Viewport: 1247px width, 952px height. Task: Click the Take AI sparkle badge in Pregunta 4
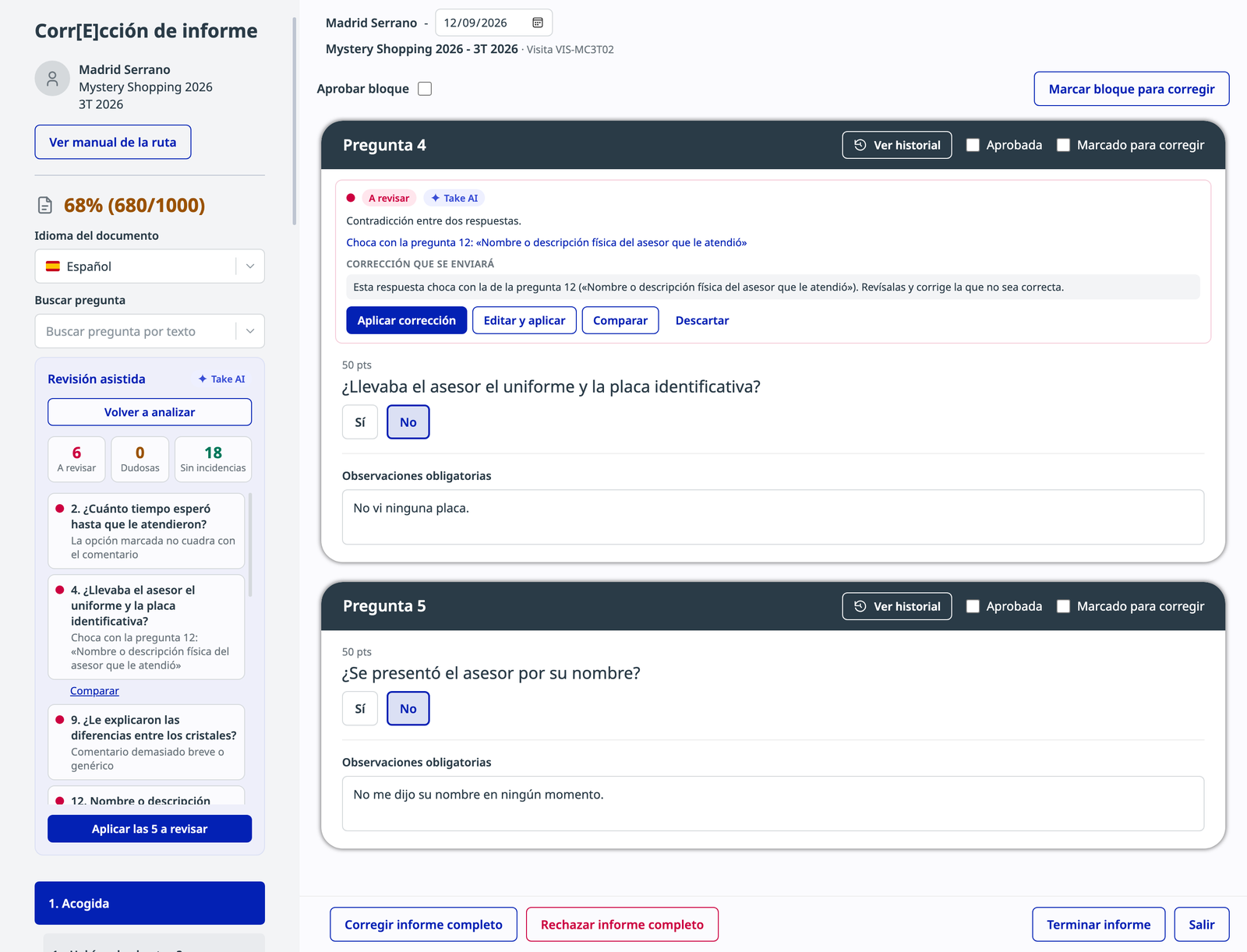pyautogui.click(x=454, y=198)
